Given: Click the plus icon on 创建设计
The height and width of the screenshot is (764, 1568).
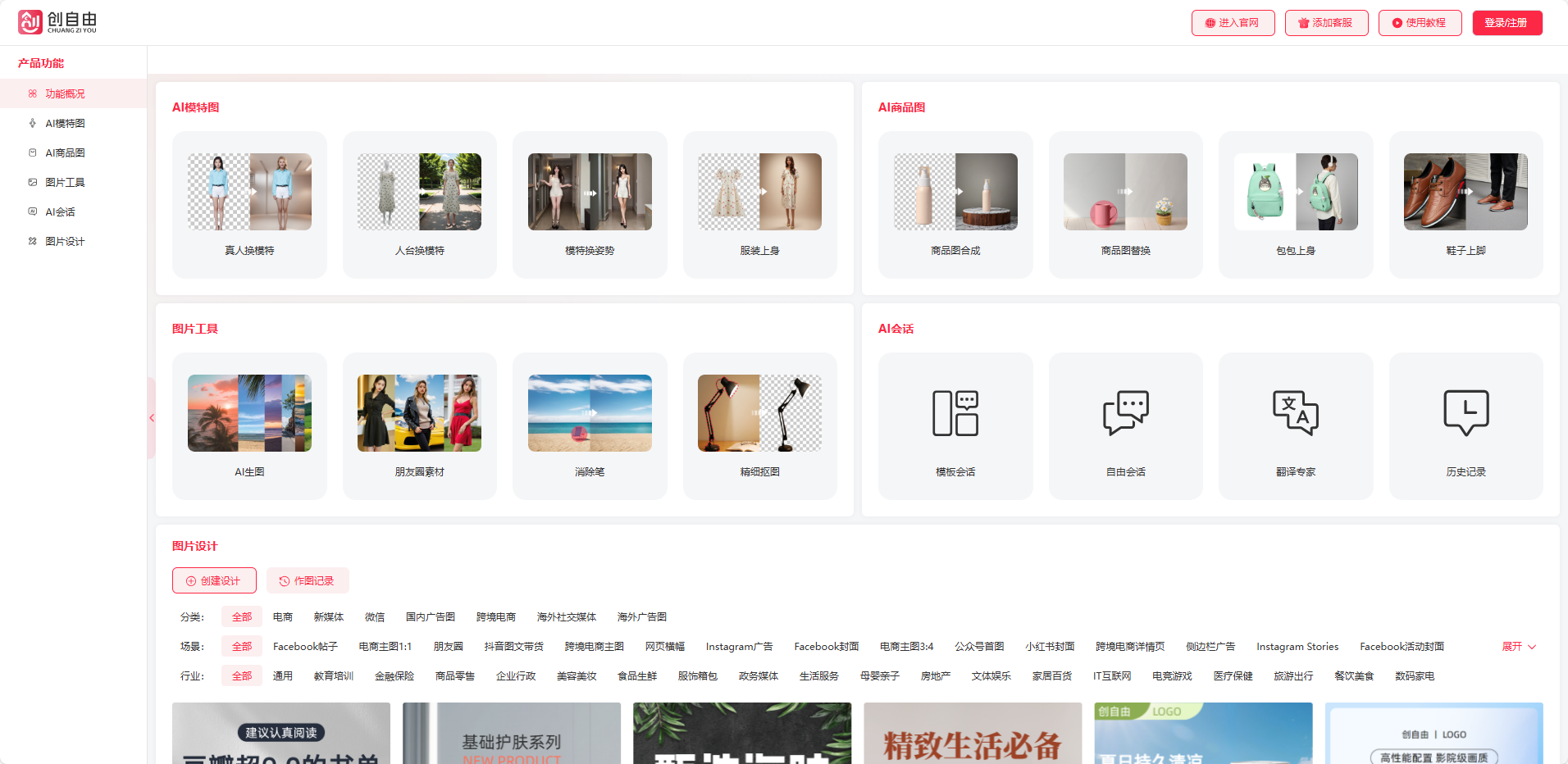Looking at the screenshot, I should click(x=191, y=581).
